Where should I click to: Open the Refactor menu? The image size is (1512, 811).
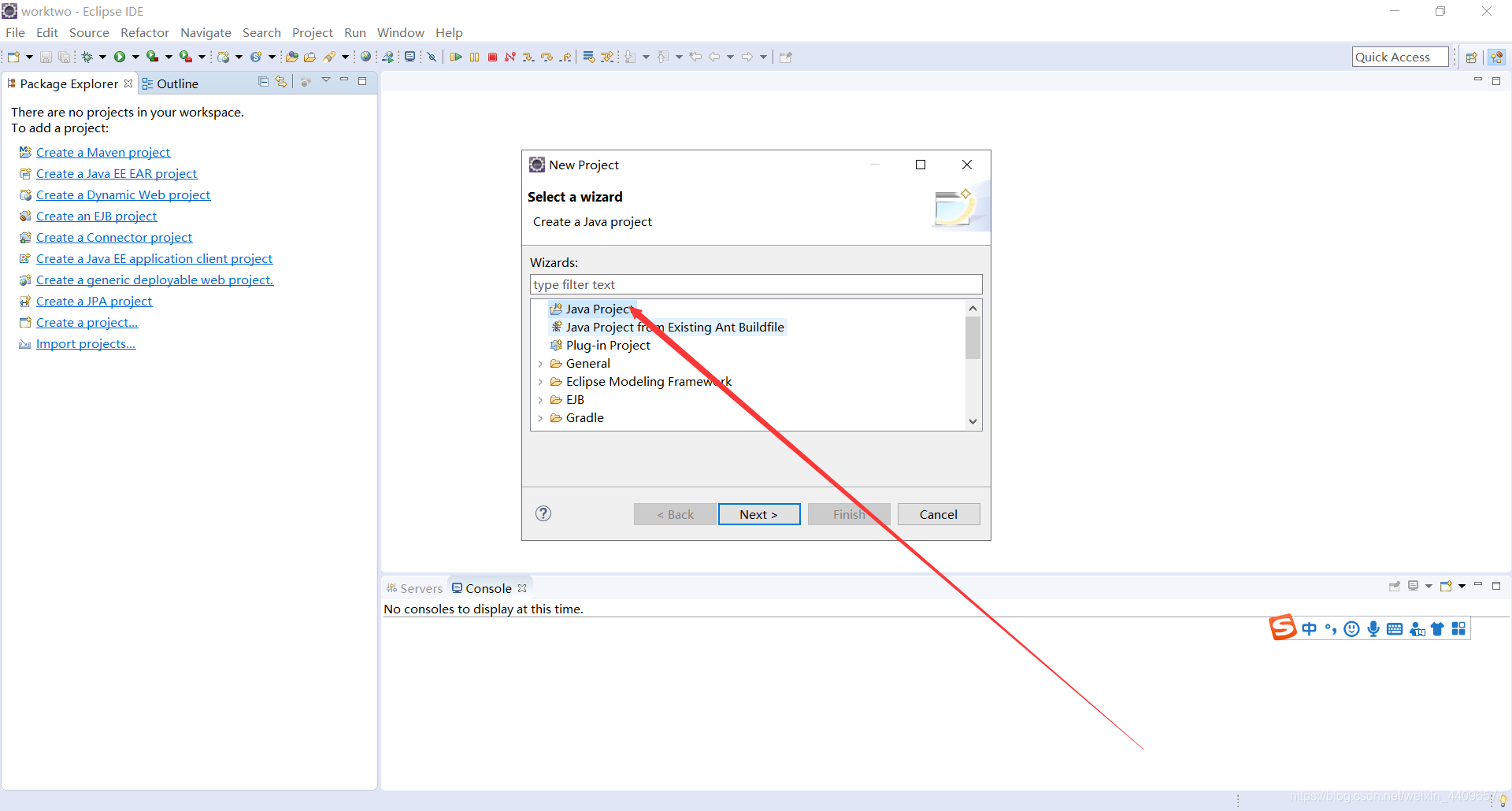click(145, 32)
